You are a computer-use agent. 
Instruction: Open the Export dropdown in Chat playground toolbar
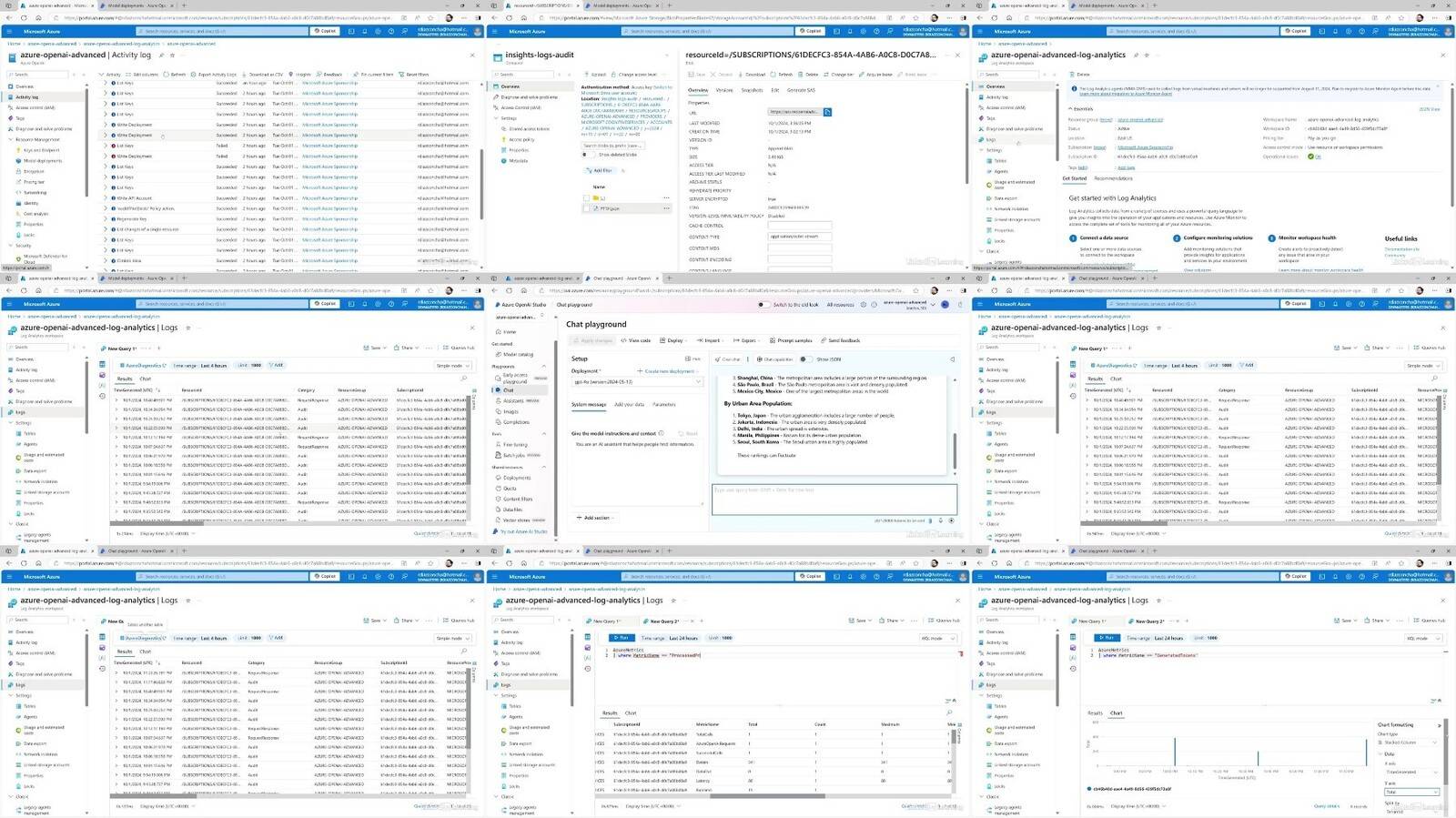pyautogui.click(x=747, y=340)
